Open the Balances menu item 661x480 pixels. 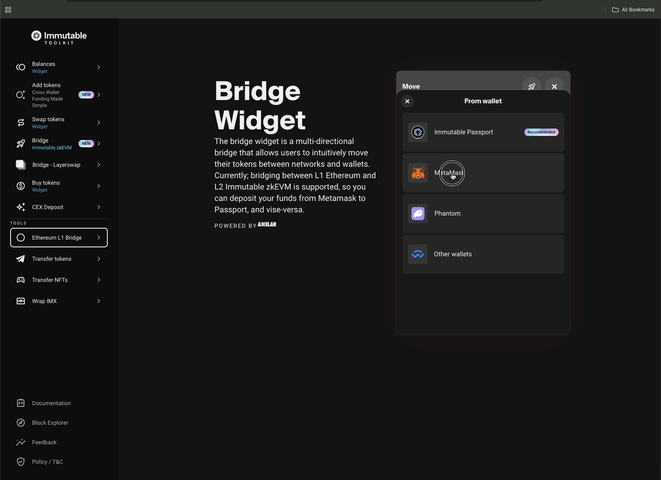point(59,67)
